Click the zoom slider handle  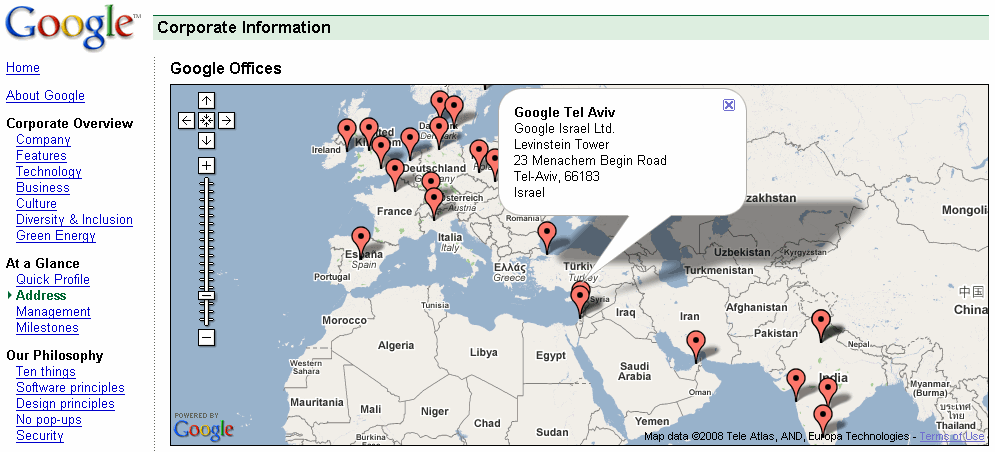[206, 296]
